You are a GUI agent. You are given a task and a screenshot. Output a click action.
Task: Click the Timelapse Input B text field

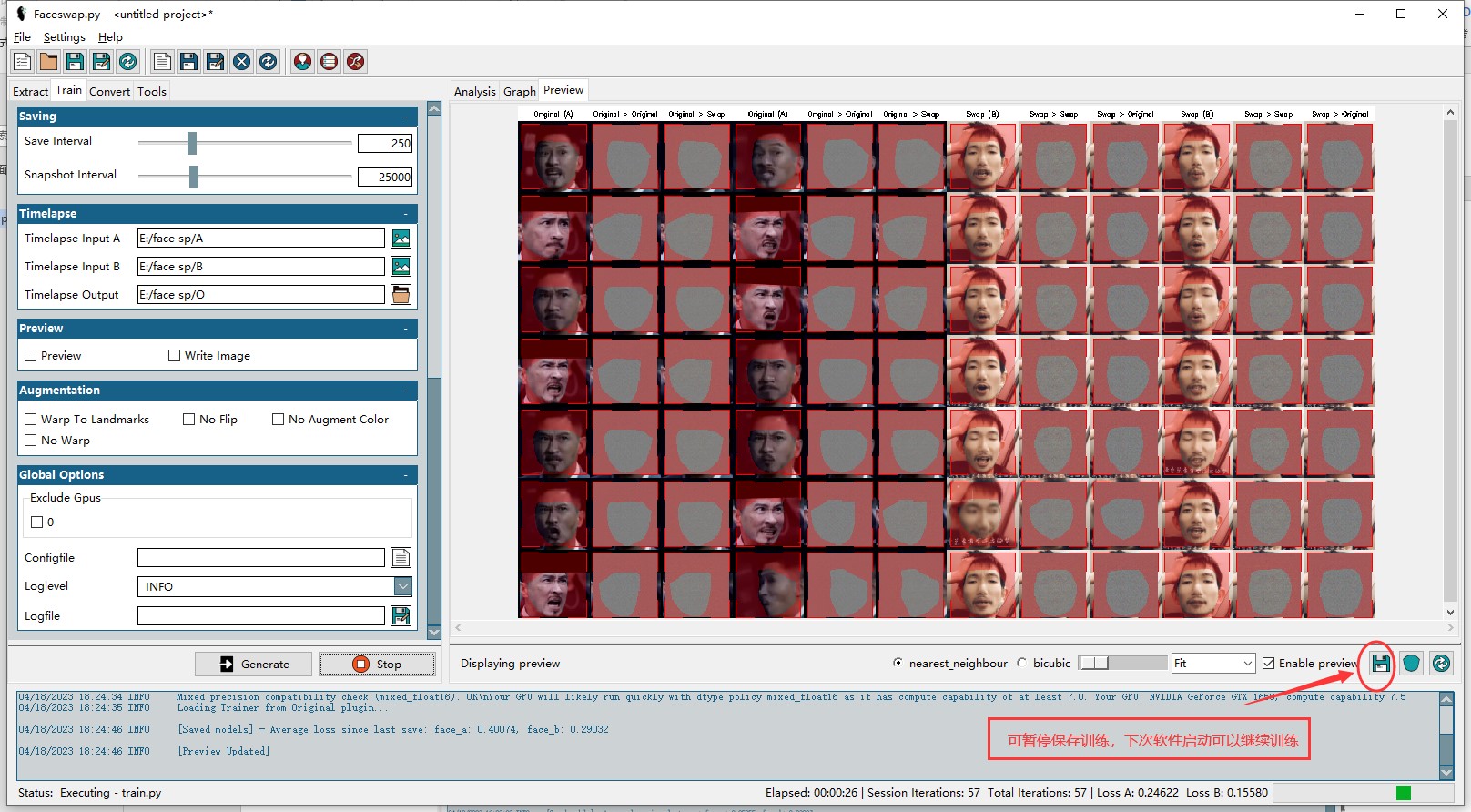pos(260,267)
